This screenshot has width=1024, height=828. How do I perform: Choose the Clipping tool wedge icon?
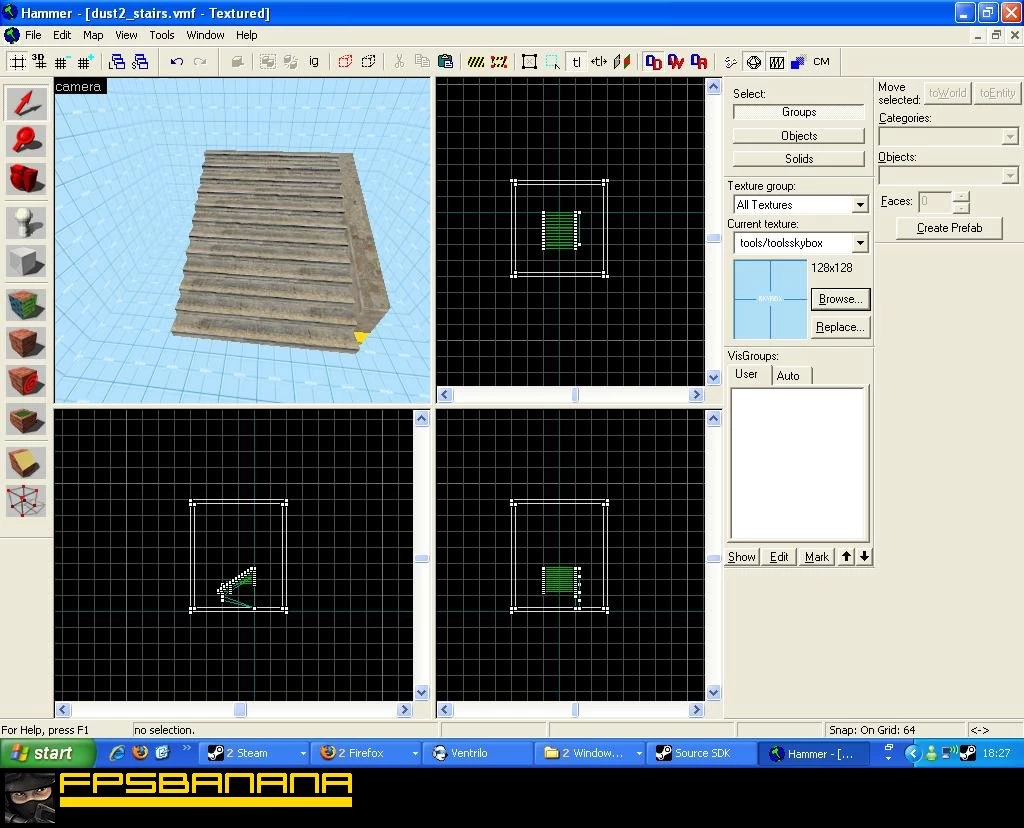point(26,463)
